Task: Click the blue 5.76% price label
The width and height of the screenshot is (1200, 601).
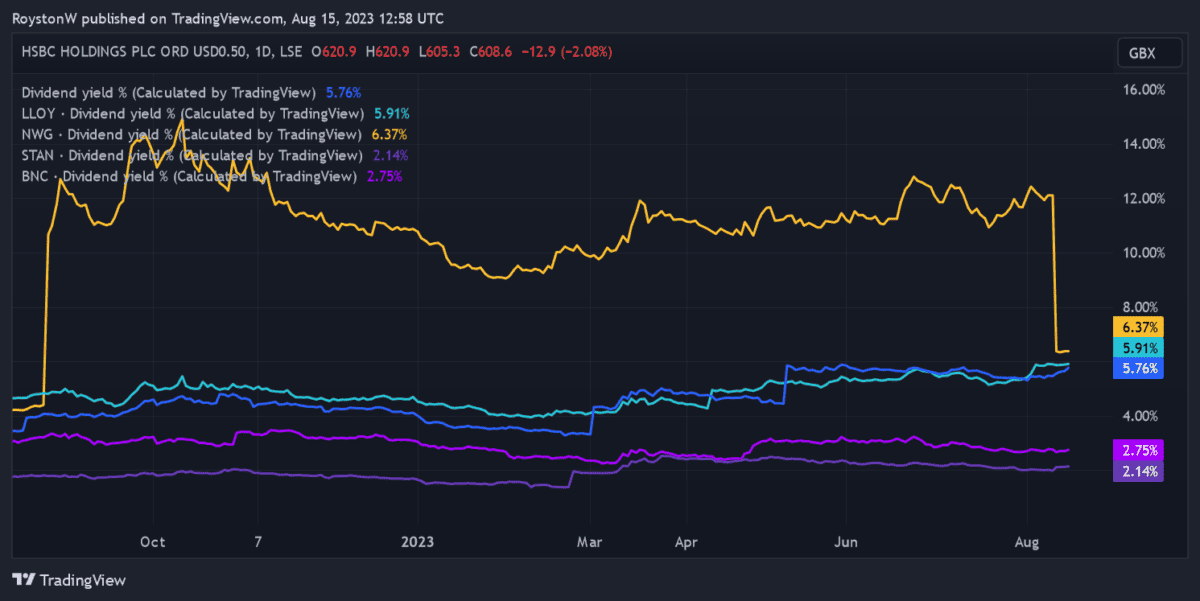Action: (x=1139, y=368)
